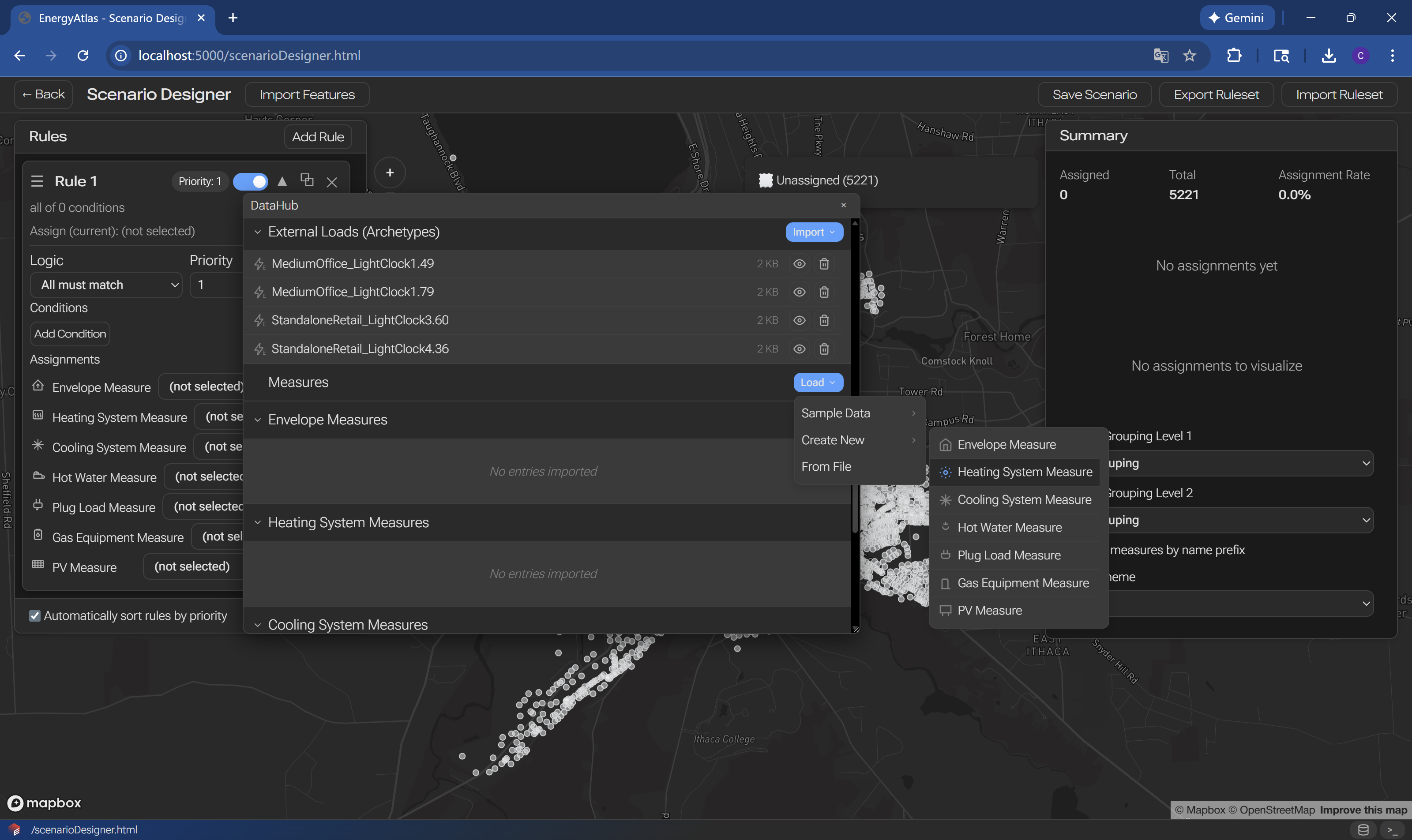Click the browser extensions puzzle icon
This screenshot has width=1412, height=840.
[x=1234, y=56]
